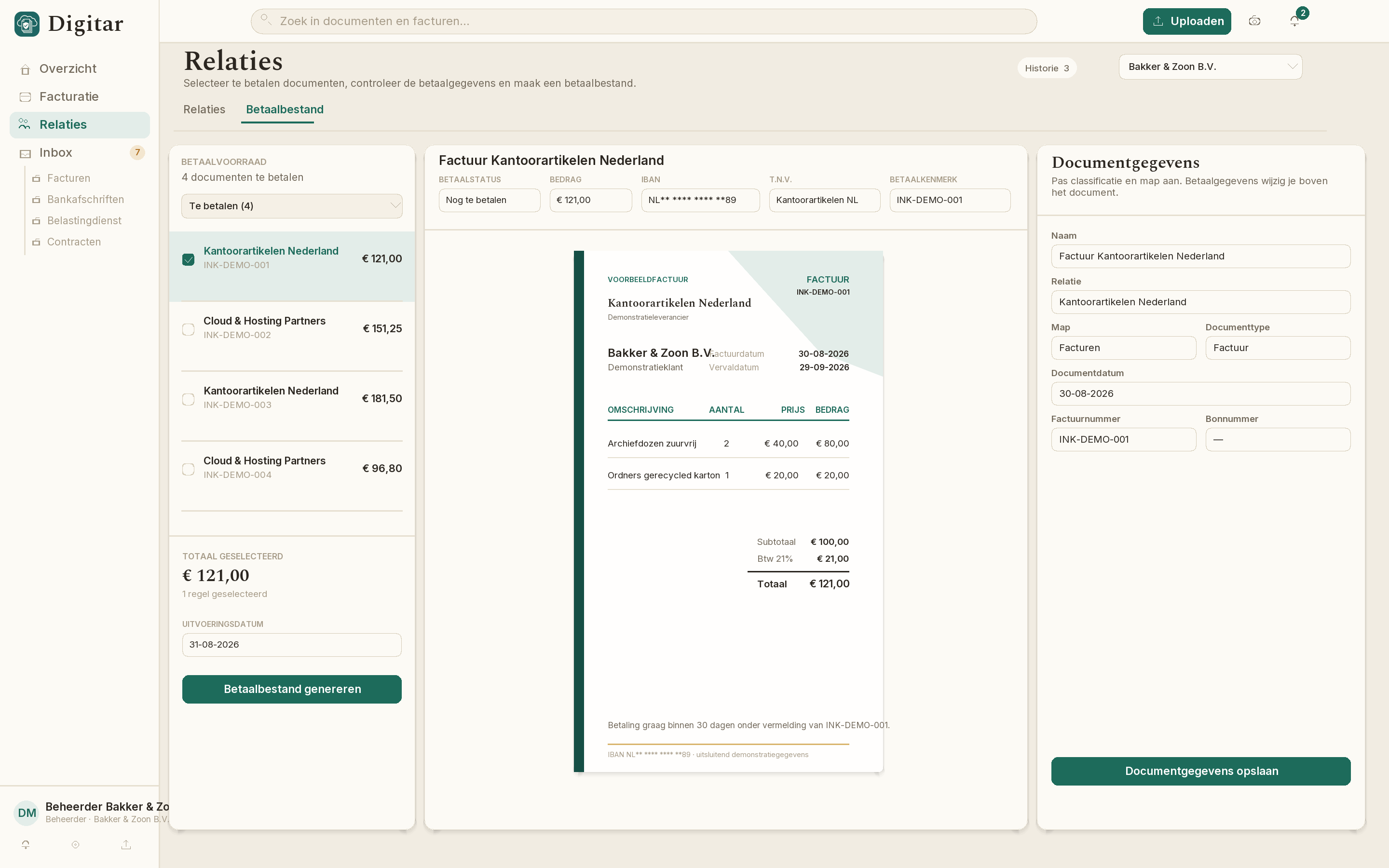Click the Uitvoeringsdatum 31-08-2026 field

tap(292, 645)
